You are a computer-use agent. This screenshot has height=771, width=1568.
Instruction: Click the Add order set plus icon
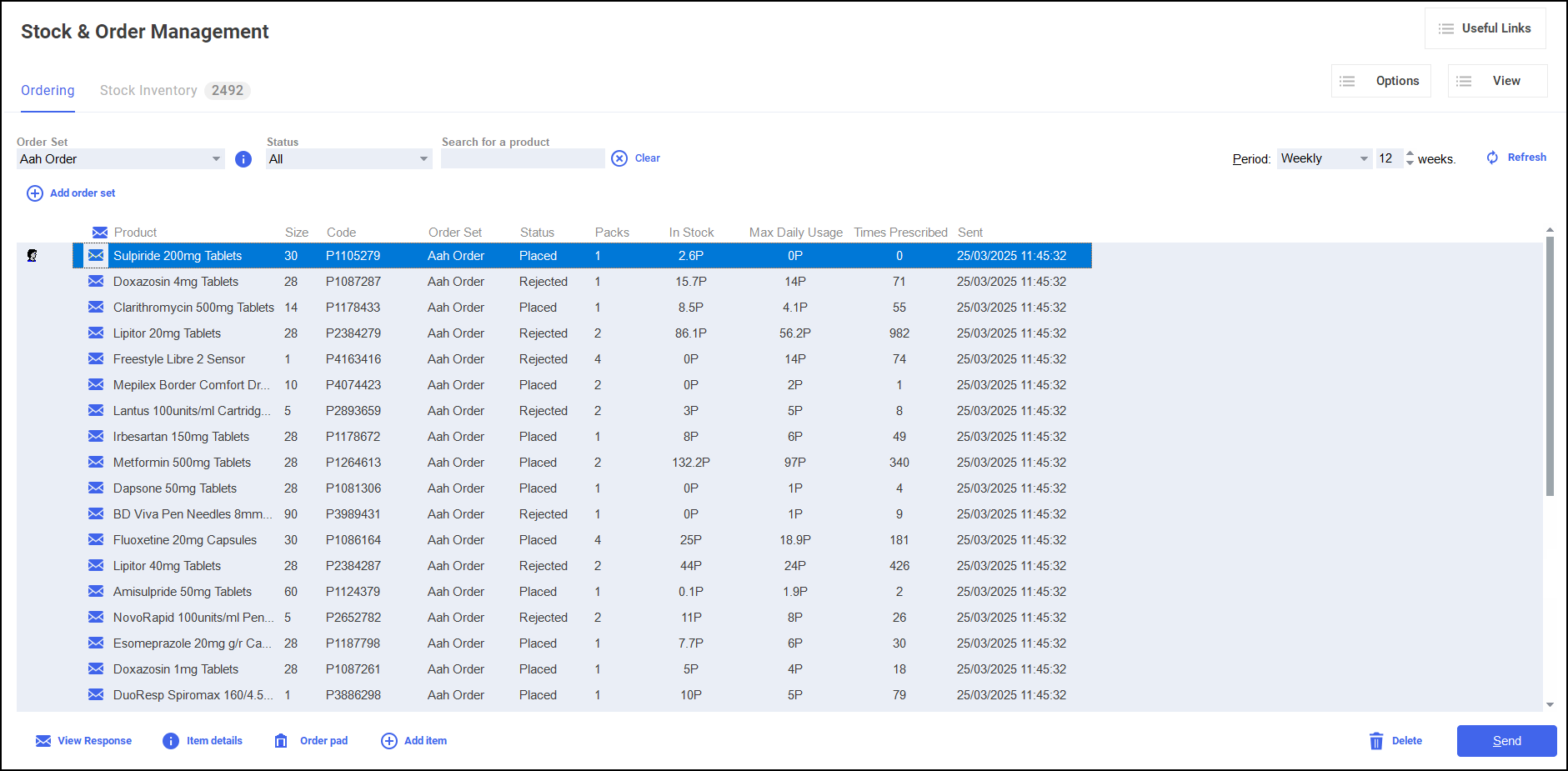[35, 193]
